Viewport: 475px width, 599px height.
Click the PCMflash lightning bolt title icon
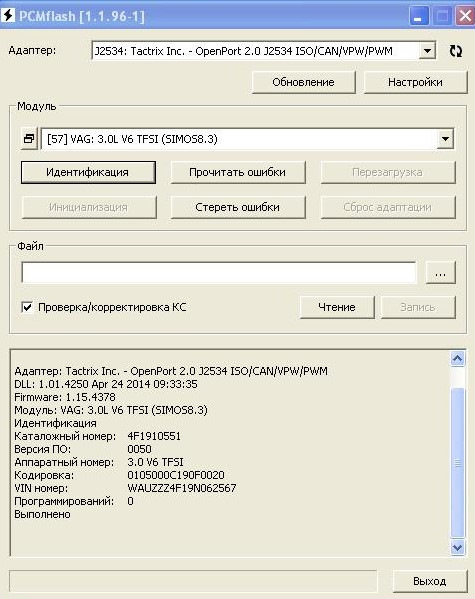(8, 16)
